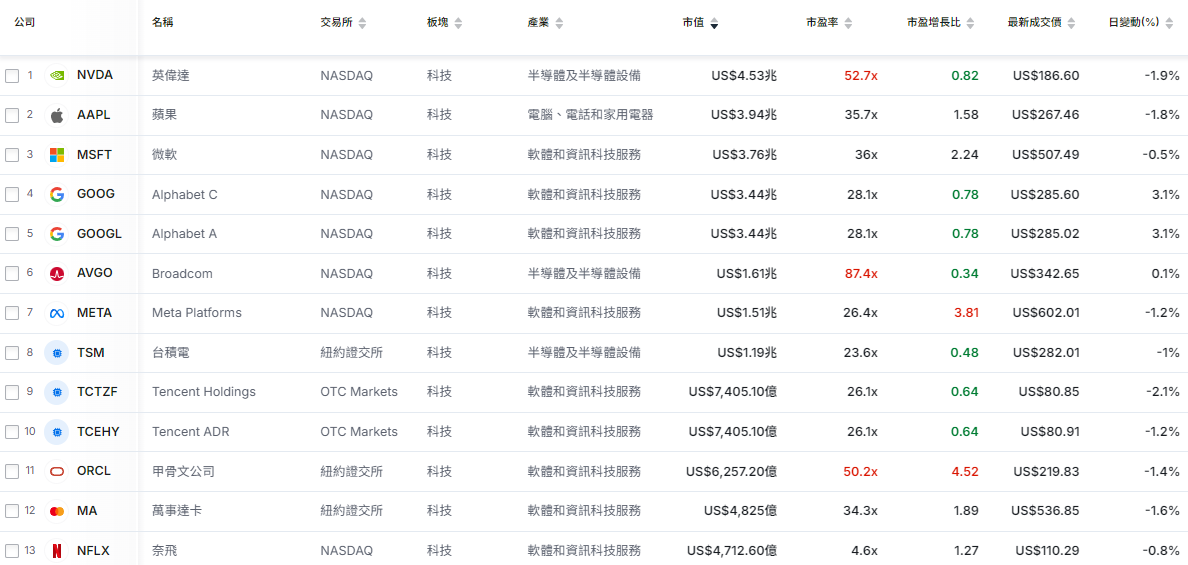Check the box beside NFLX
The width and height of the screenshot is (1188, 565).
pyautogui.click(x=12, y=551)
